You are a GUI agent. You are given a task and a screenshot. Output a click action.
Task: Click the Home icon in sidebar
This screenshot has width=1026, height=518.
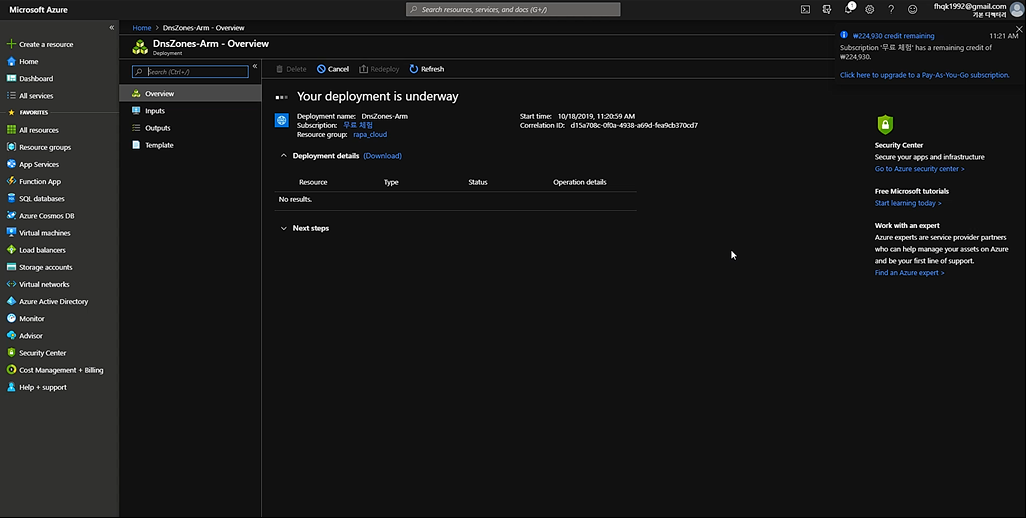(x=11, y=61)
